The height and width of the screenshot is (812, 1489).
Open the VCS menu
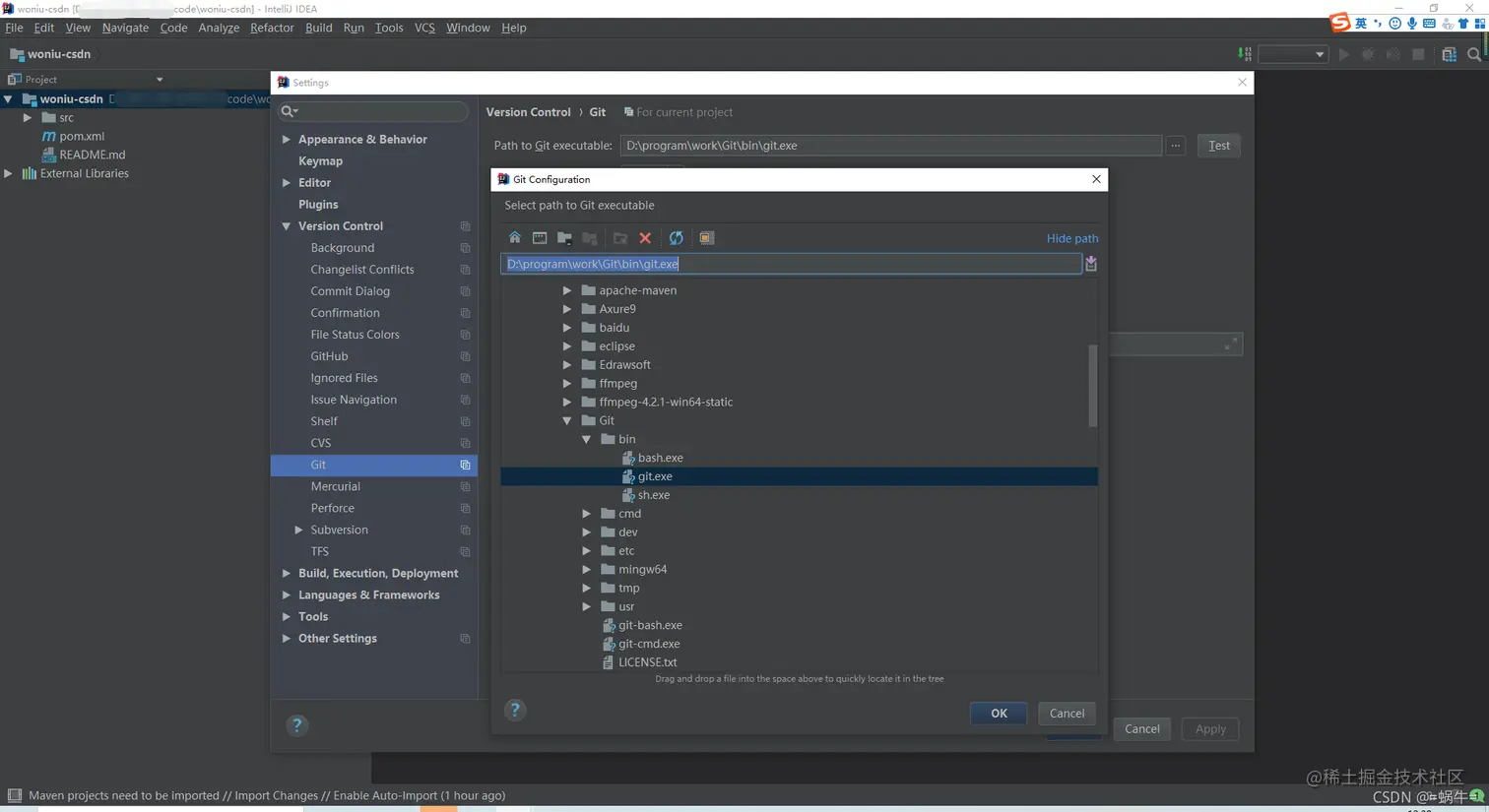[x=424, y=28]
